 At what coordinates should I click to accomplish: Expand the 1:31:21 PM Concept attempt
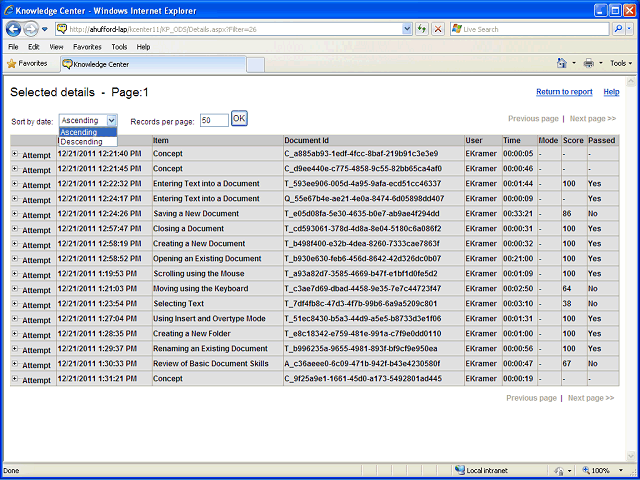click(15, 379)
